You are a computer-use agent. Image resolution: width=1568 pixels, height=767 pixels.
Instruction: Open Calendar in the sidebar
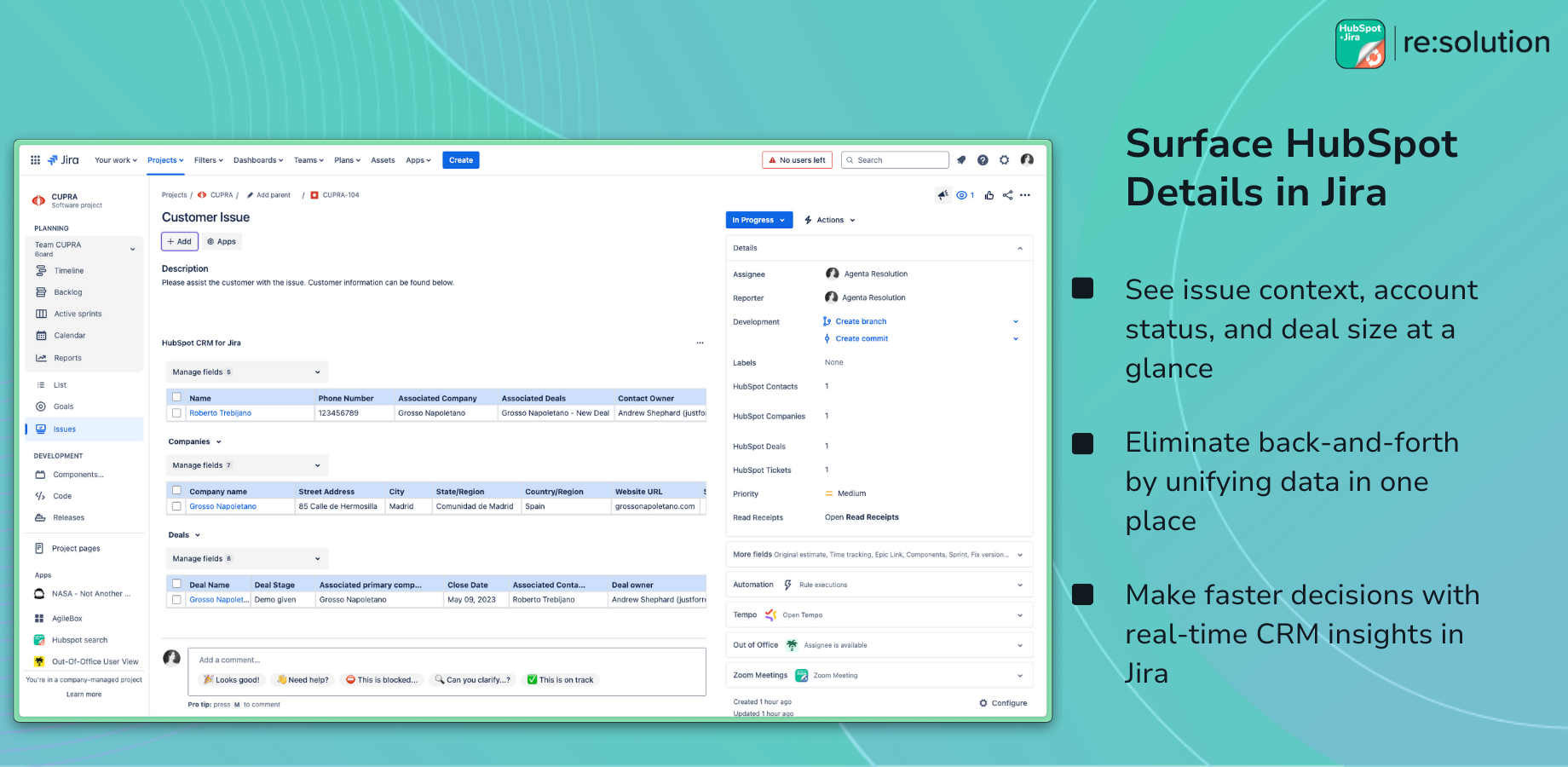tap(70, 335)
